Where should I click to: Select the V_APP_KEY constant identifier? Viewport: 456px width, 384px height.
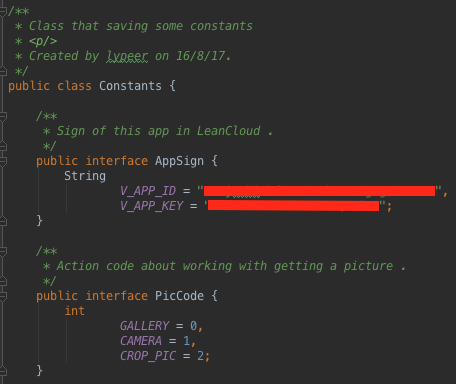point(151,206)
